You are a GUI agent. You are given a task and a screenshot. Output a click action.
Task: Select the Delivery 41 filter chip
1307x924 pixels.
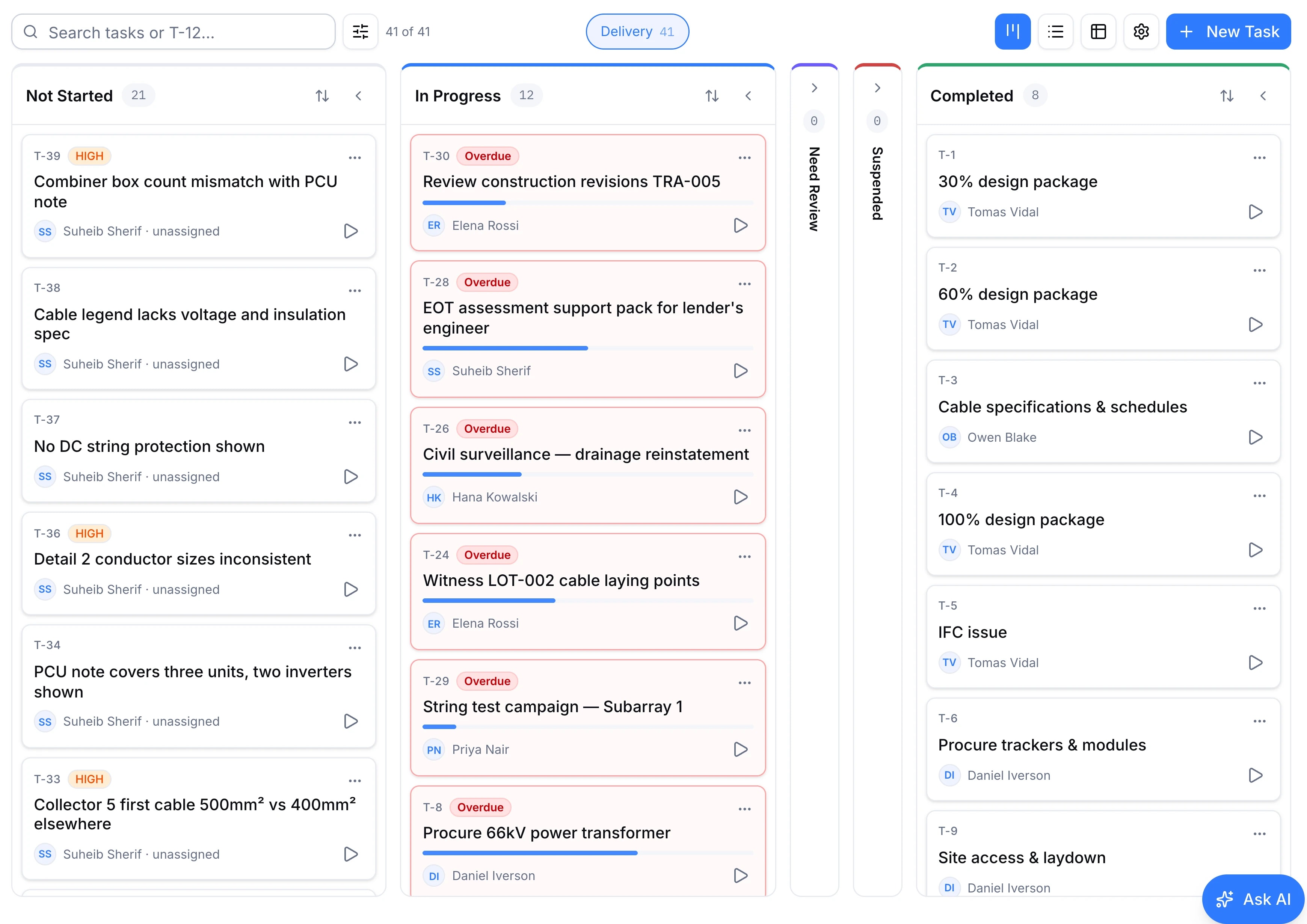637,32
